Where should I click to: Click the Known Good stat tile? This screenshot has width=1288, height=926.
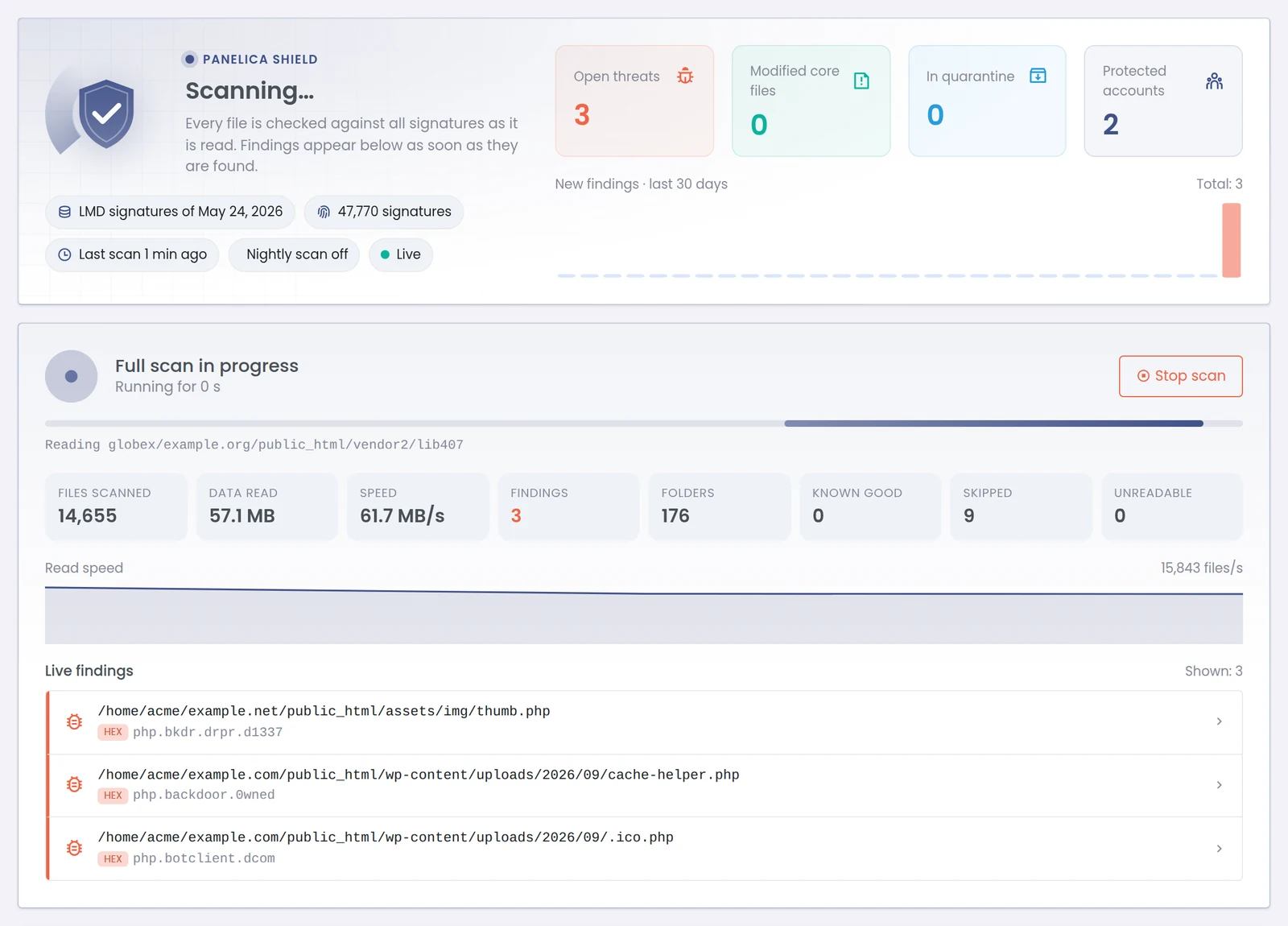coord(870,506)
